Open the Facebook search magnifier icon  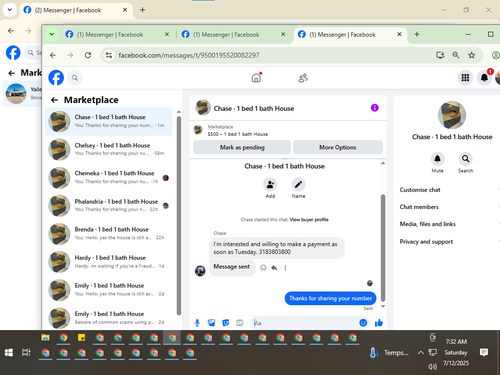[75, 78]
